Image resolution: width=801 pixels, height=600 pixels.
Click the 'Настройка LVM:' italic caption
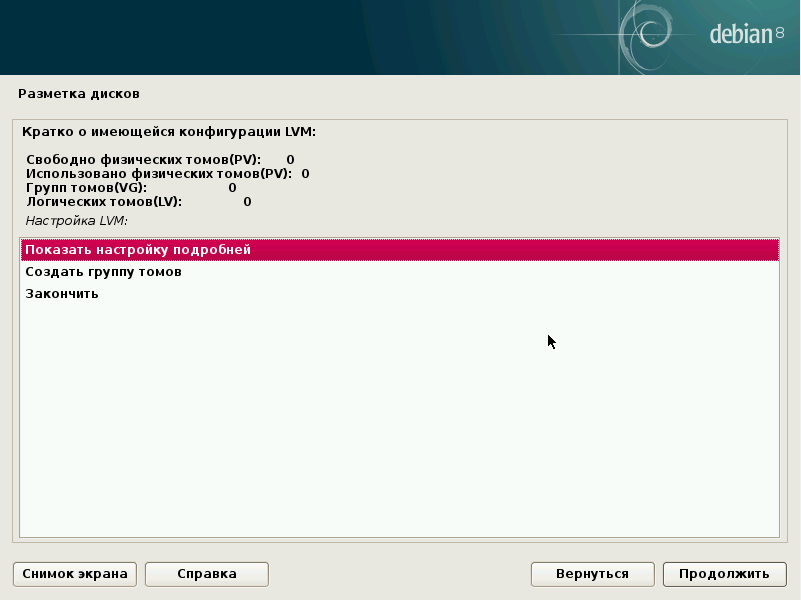click(x=78, y=220)
